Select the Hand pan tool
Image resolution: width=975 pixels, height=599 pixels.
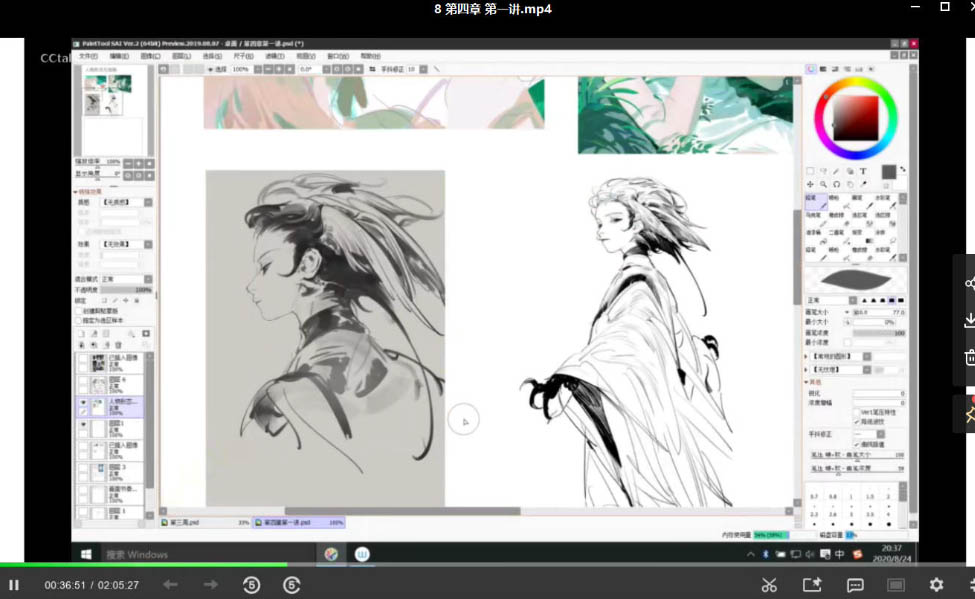850,185
